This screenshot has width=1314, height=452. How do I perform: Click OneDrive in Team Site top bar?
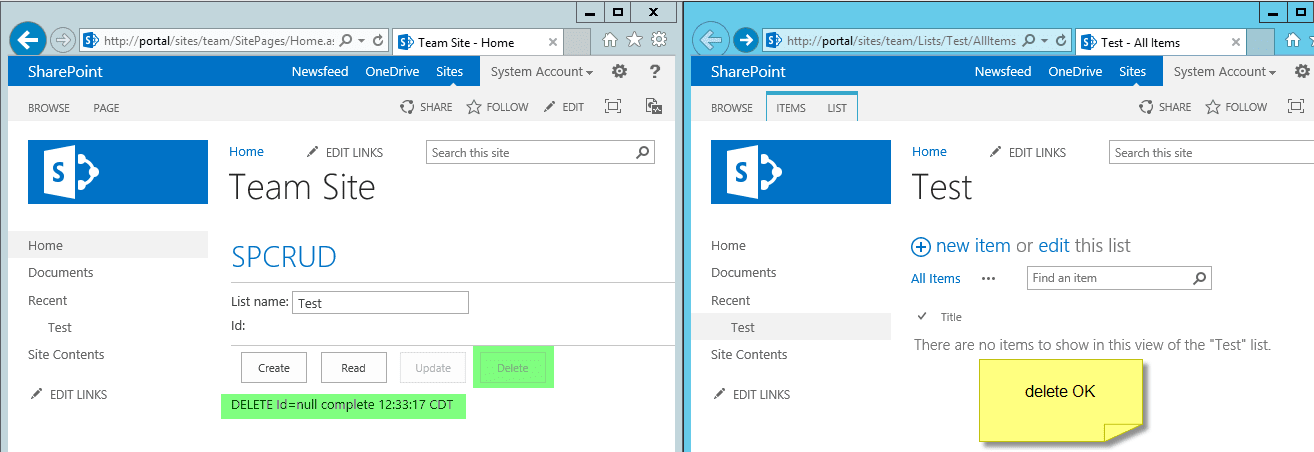point(392,72)
